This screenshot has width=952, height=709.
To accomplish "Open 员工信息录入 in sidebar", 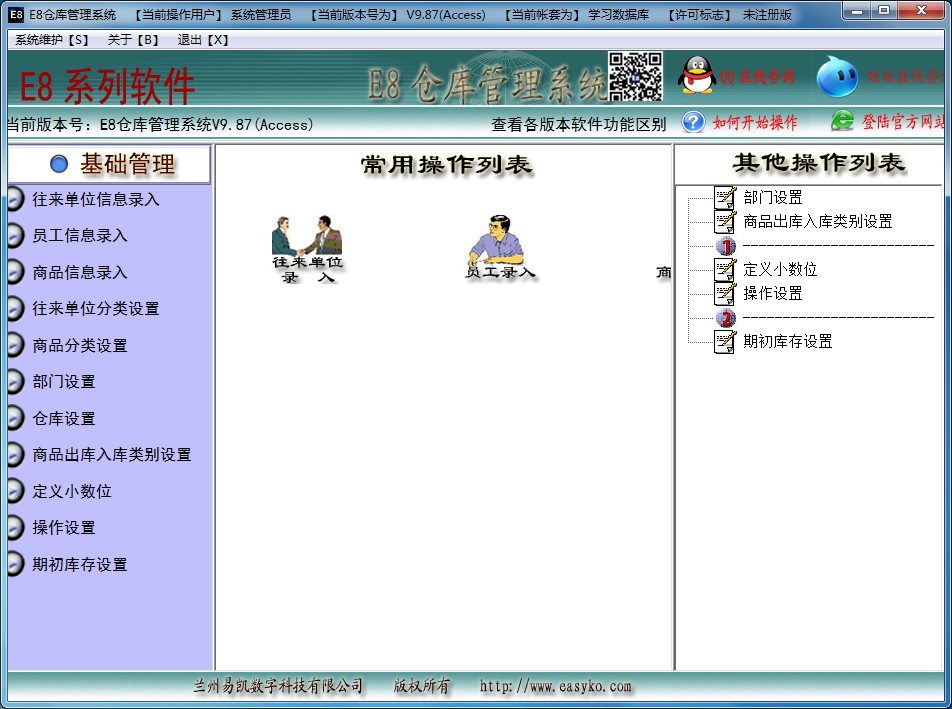I will point(80,236).
